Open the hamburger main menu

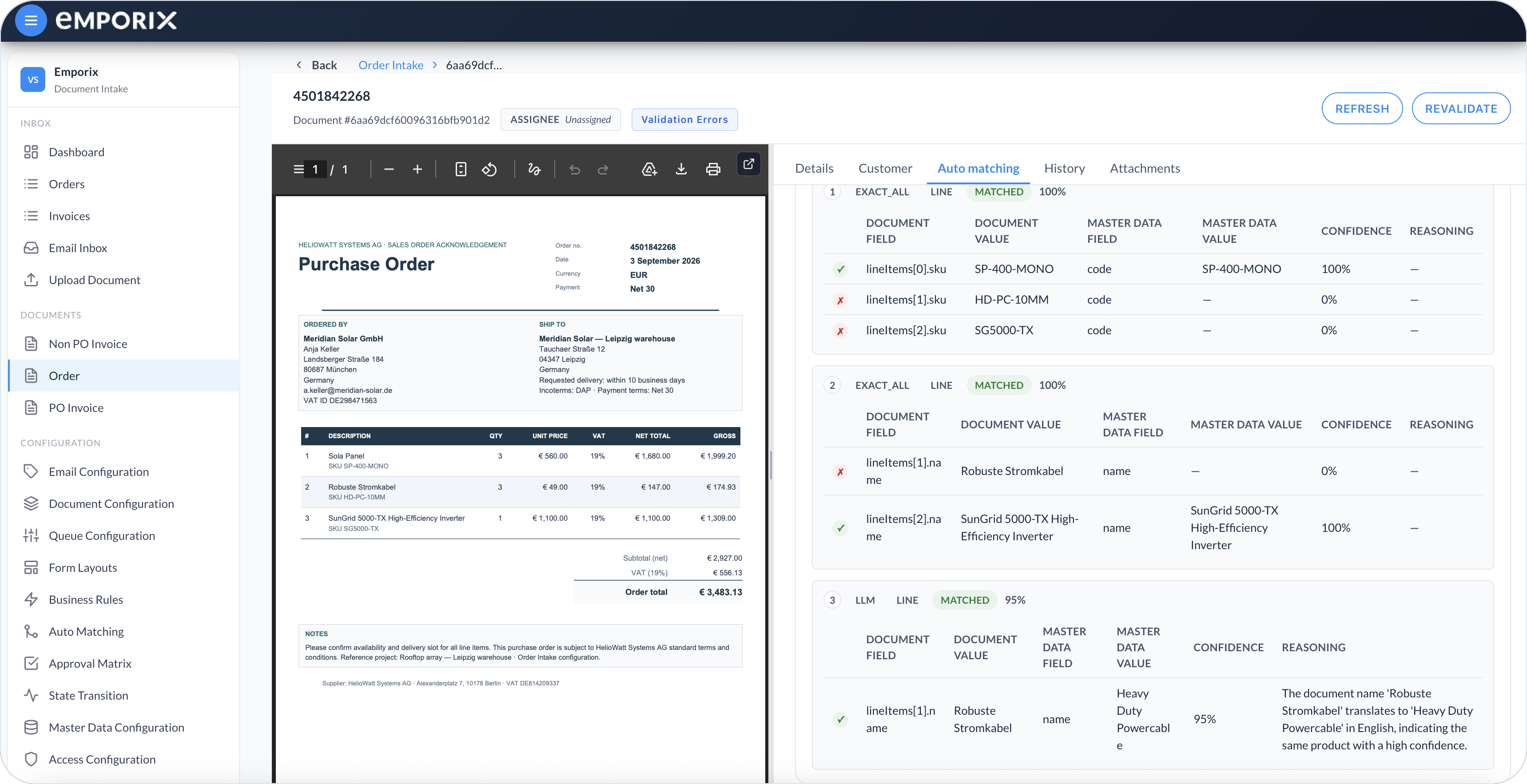[31, 21]
